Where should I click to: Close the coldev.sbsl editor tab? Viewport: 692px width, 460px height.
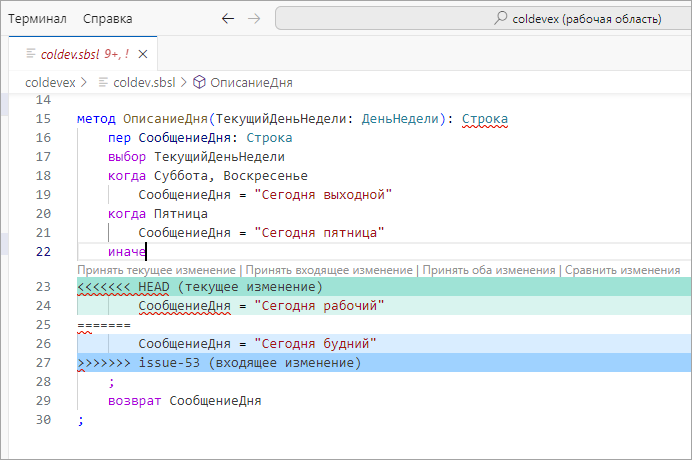[145, 54]
